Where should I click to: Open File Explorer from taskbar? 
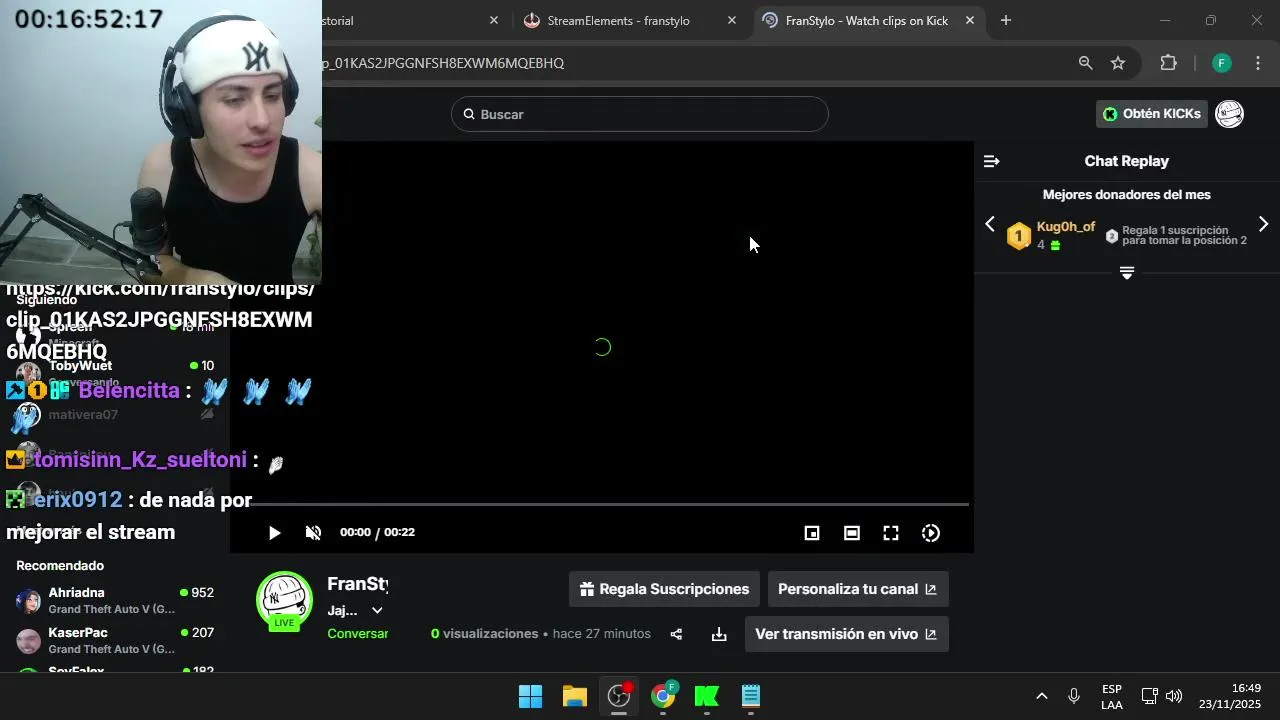[574, 696]
